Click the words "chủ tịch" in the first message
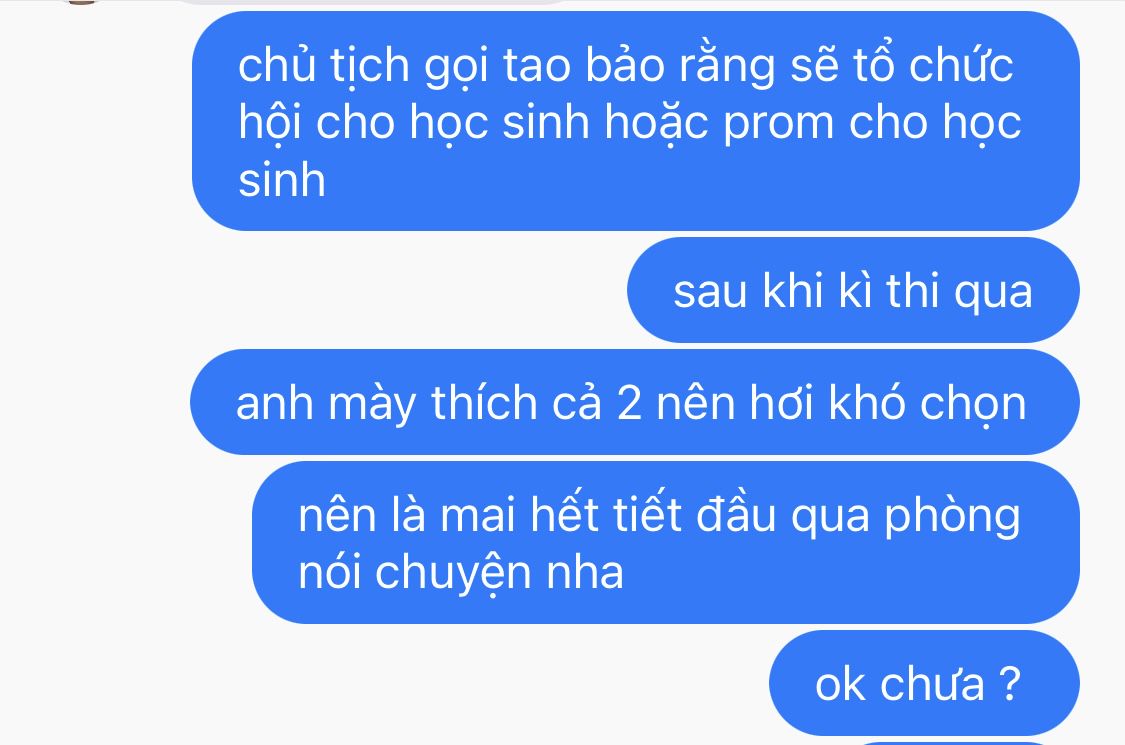The width and height of the screenshot is (1125, 745). coord(324,66)
